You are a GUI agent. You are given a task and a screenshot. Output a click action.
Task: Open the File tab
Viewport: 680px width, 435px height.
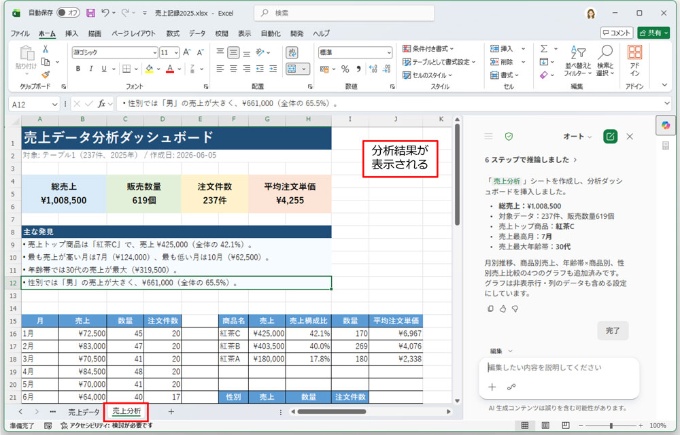pos(20,33)
